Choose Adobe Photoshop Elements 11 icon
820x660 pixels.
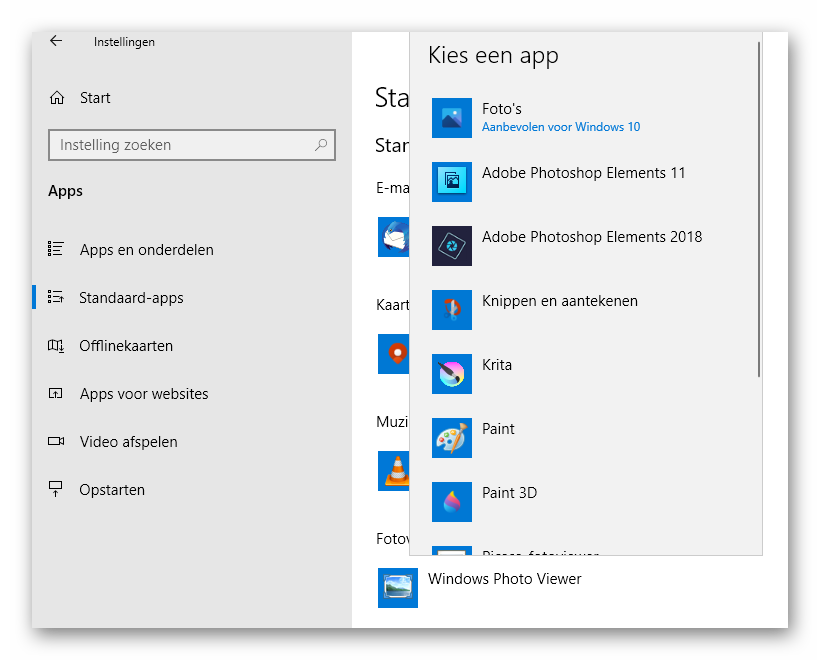[451, 182]
